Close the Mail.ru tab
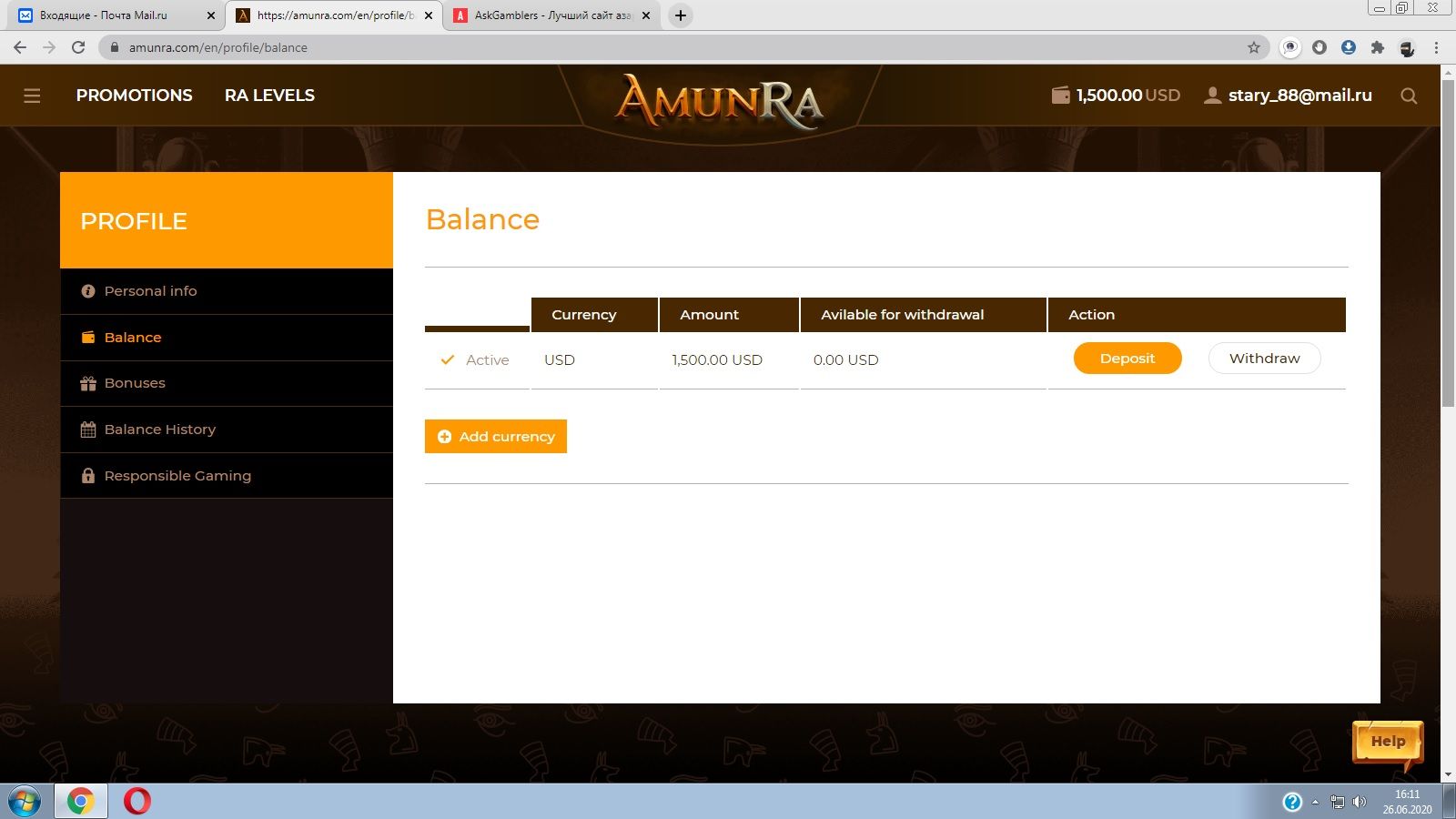Viewport: 1456px width, 819px height. click(x=211, y=15)
